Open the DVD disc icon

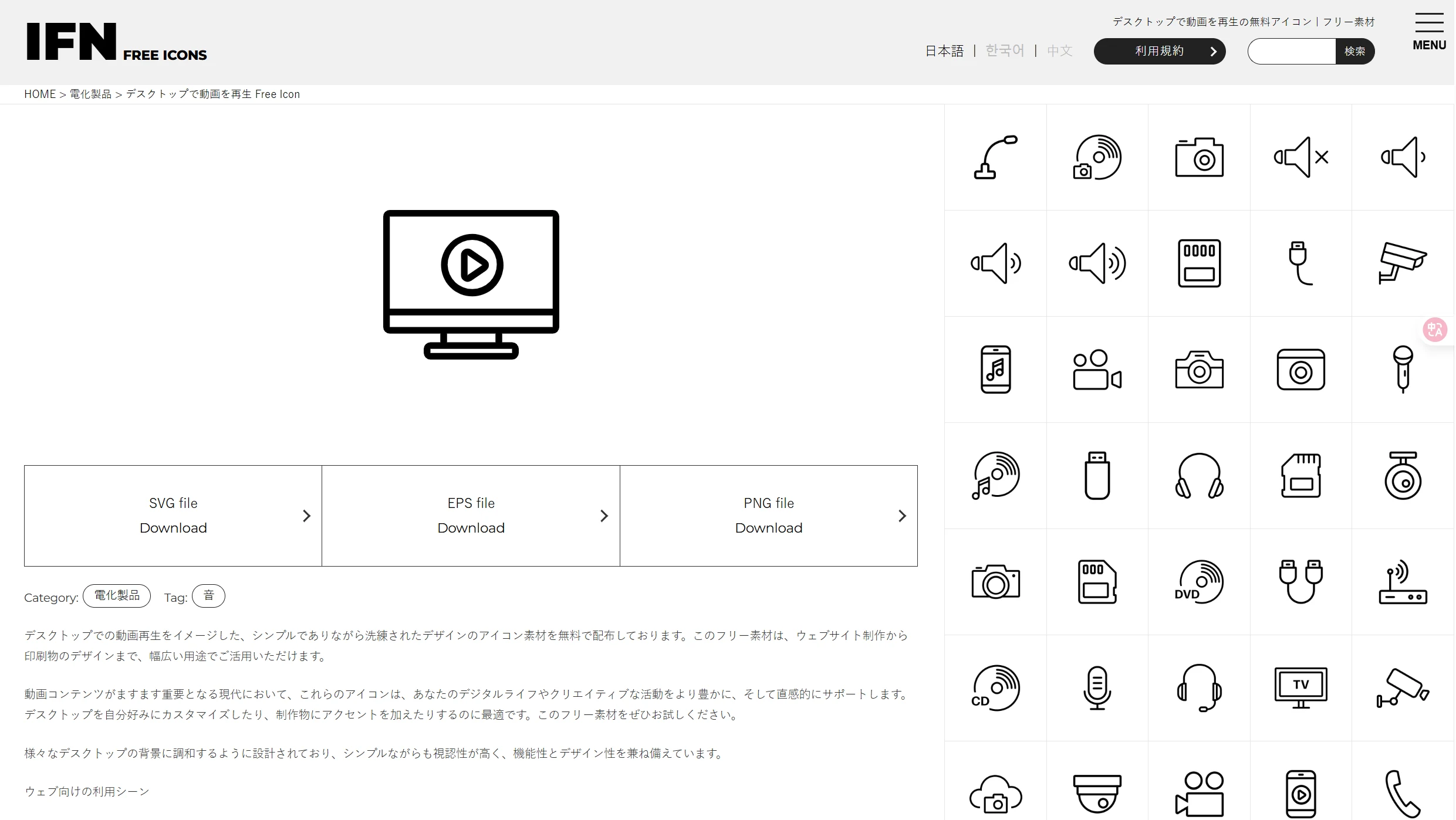[1199, 582]
